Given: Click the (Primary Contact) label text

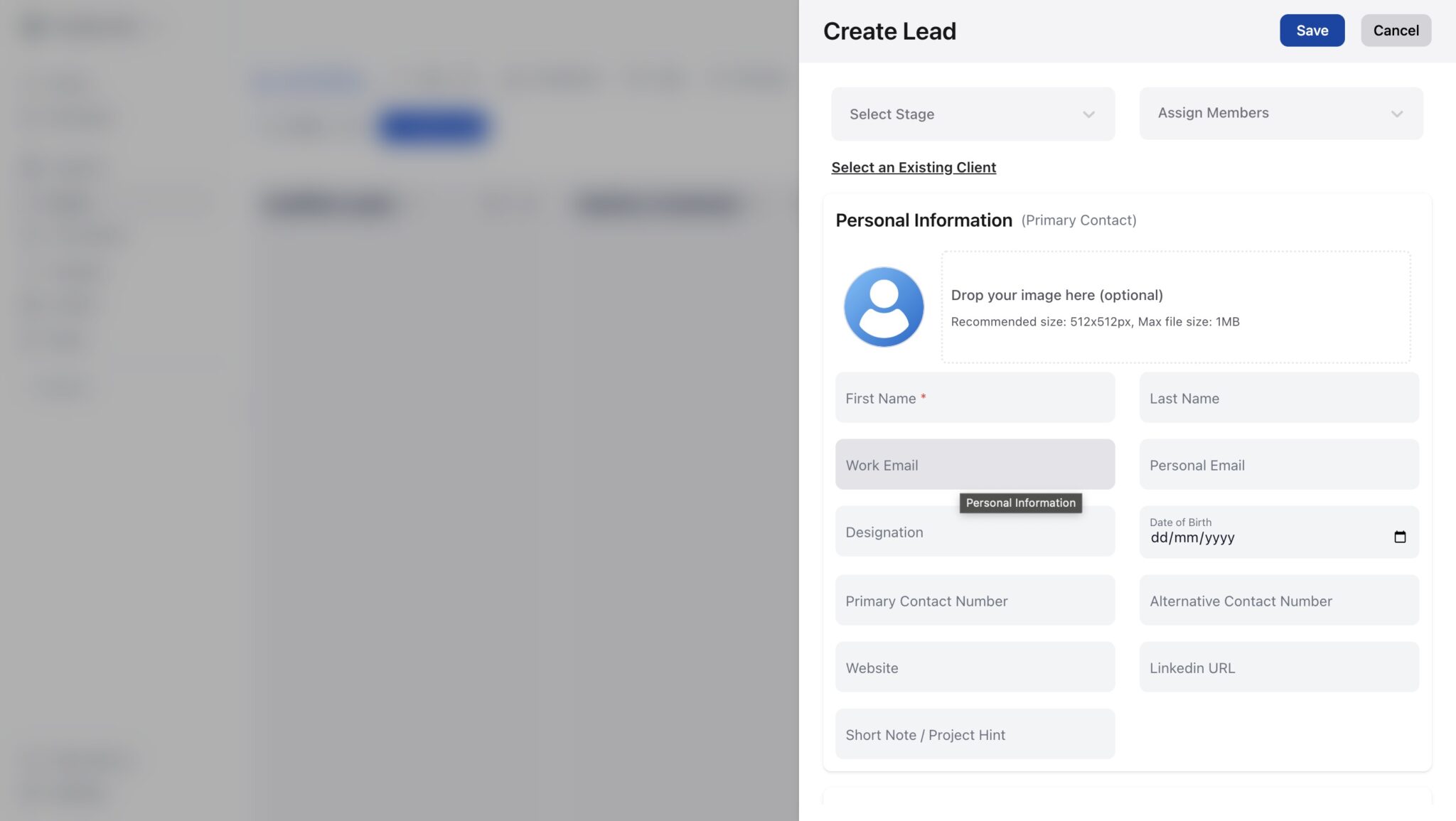Looking at the screenshot, I should coord(1078,220).
